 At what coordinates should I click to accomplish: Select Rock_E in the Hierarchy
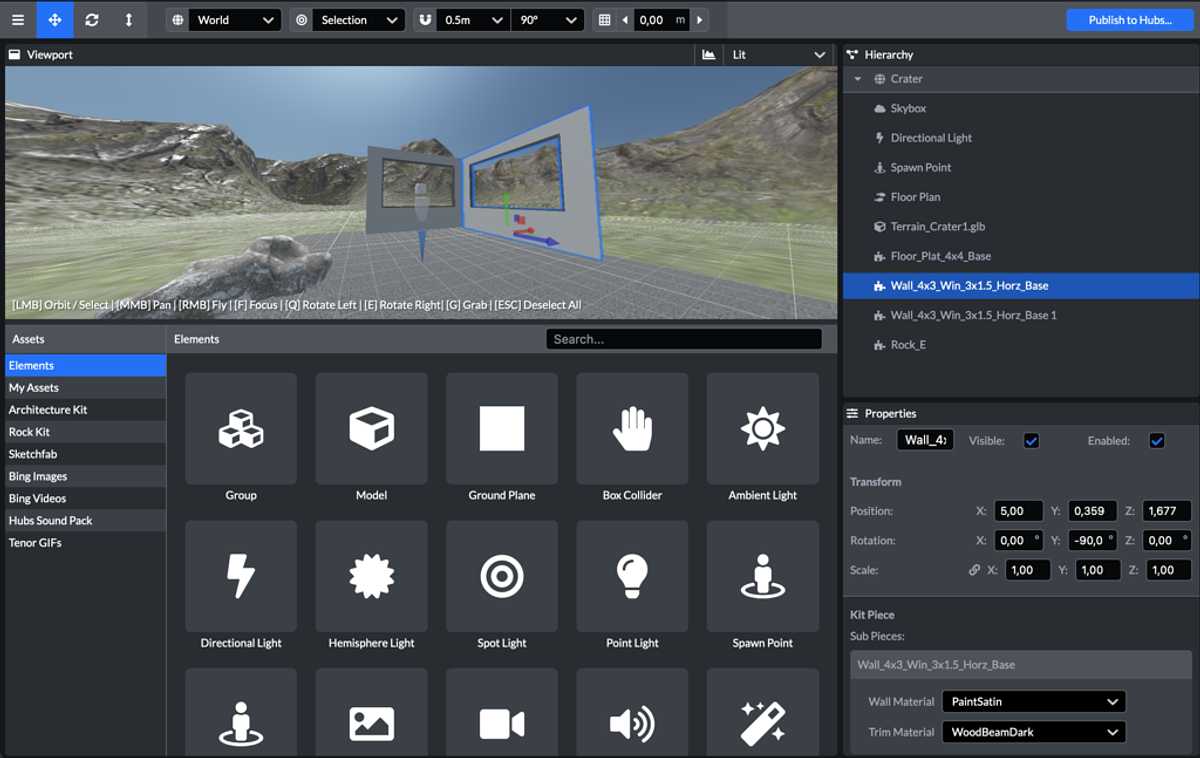coord(908,345)
